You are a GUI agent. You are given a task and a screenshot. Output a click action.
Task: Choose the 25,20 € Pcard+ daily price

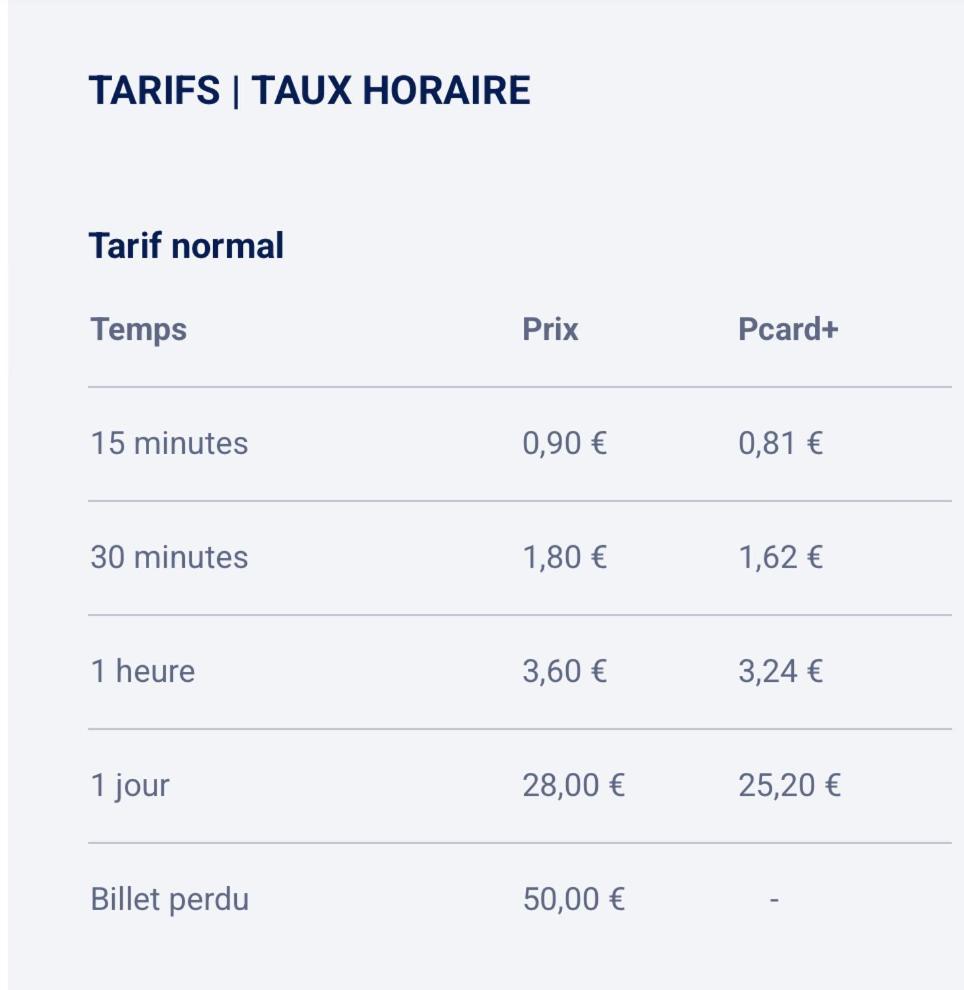point(789,785)
